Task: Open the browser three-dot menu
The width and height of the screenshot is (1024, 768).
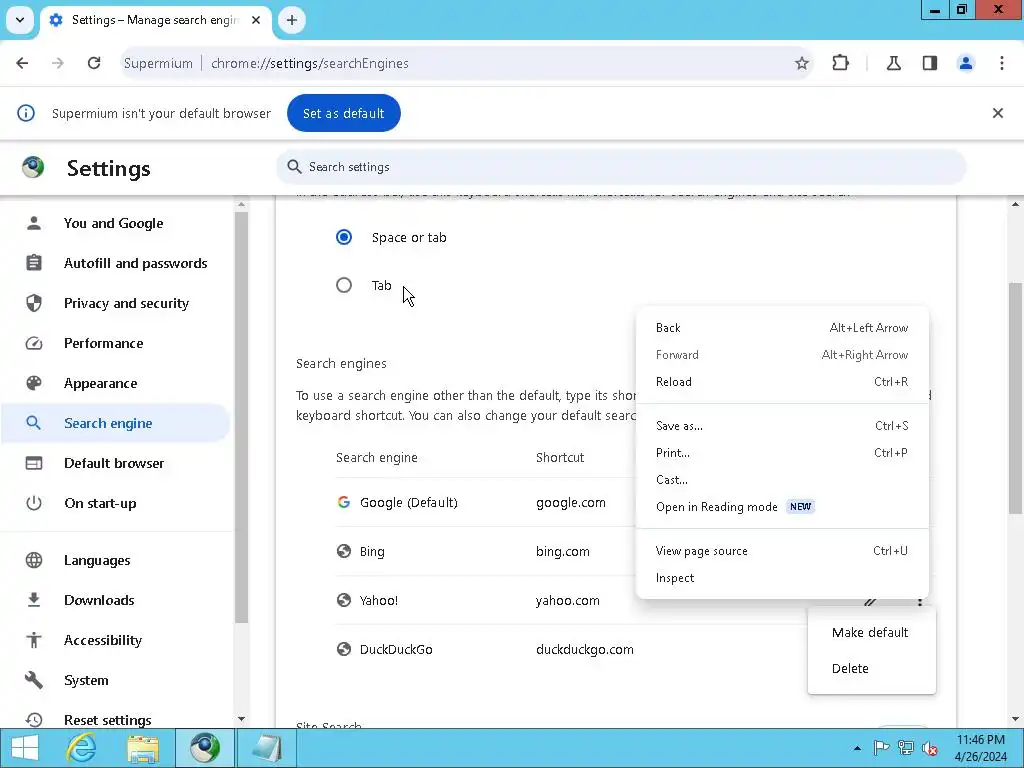Action: 1001,63
